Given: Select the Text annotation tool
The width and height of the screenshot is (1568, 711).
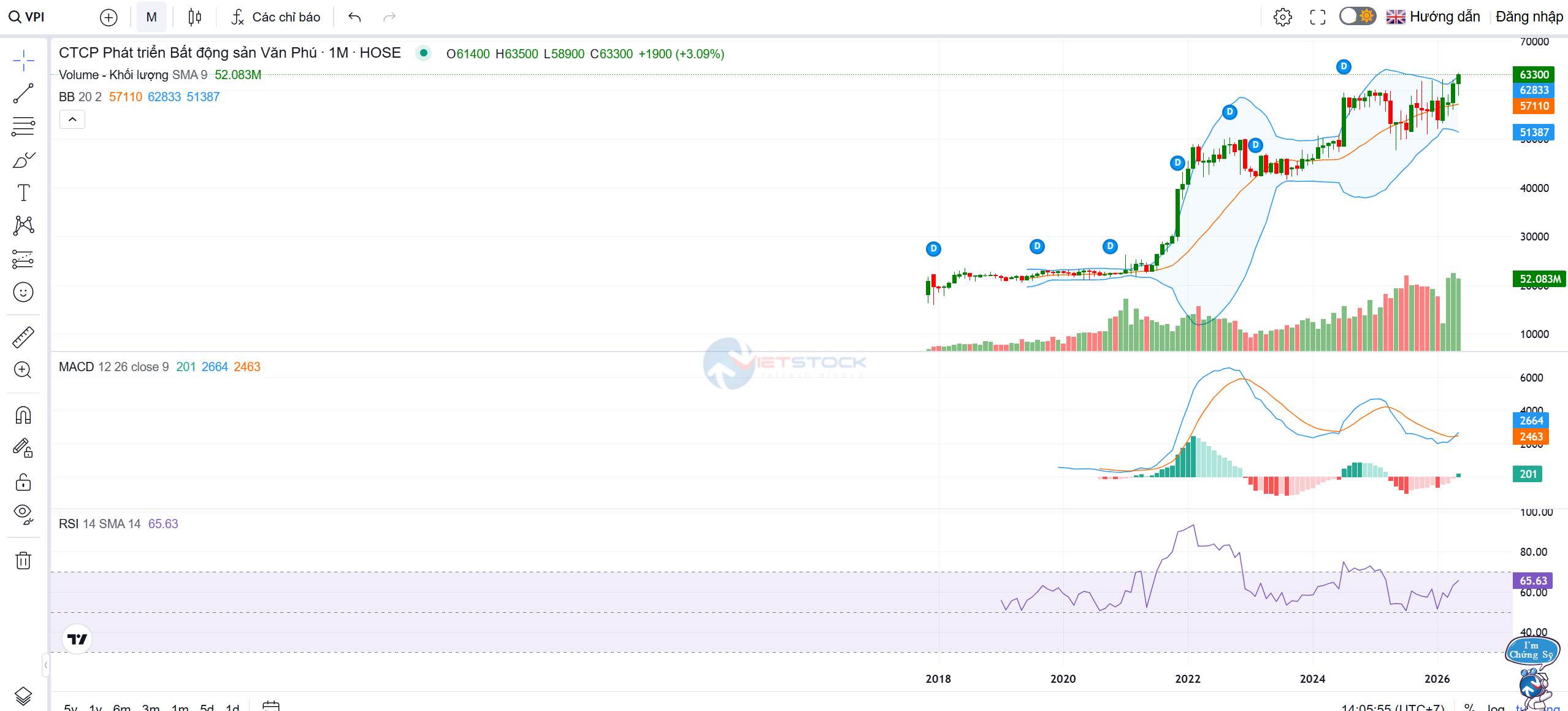Looking at the screenshot, I should pos(23,193).
